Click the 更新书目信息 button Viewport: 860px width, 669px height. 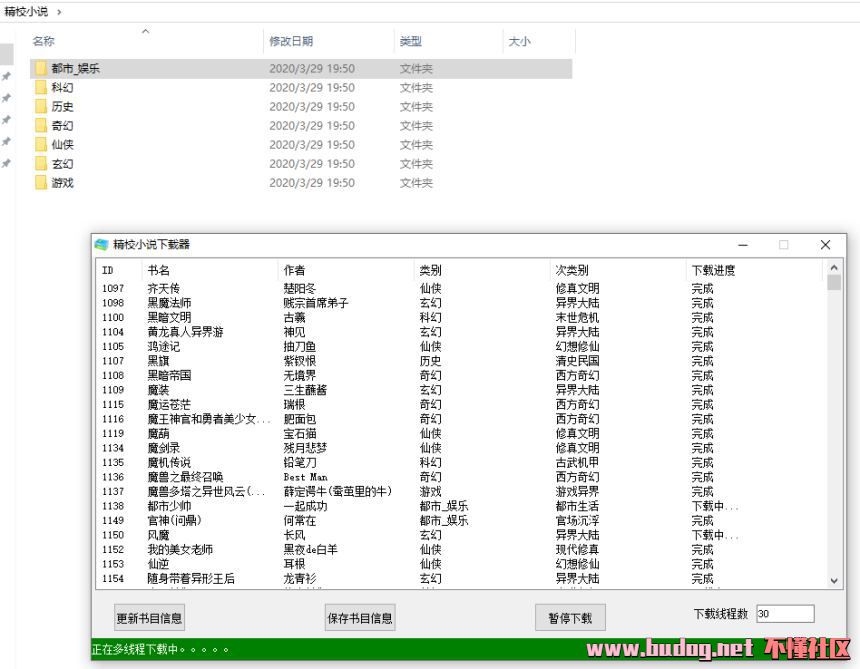tap(150, 618)
